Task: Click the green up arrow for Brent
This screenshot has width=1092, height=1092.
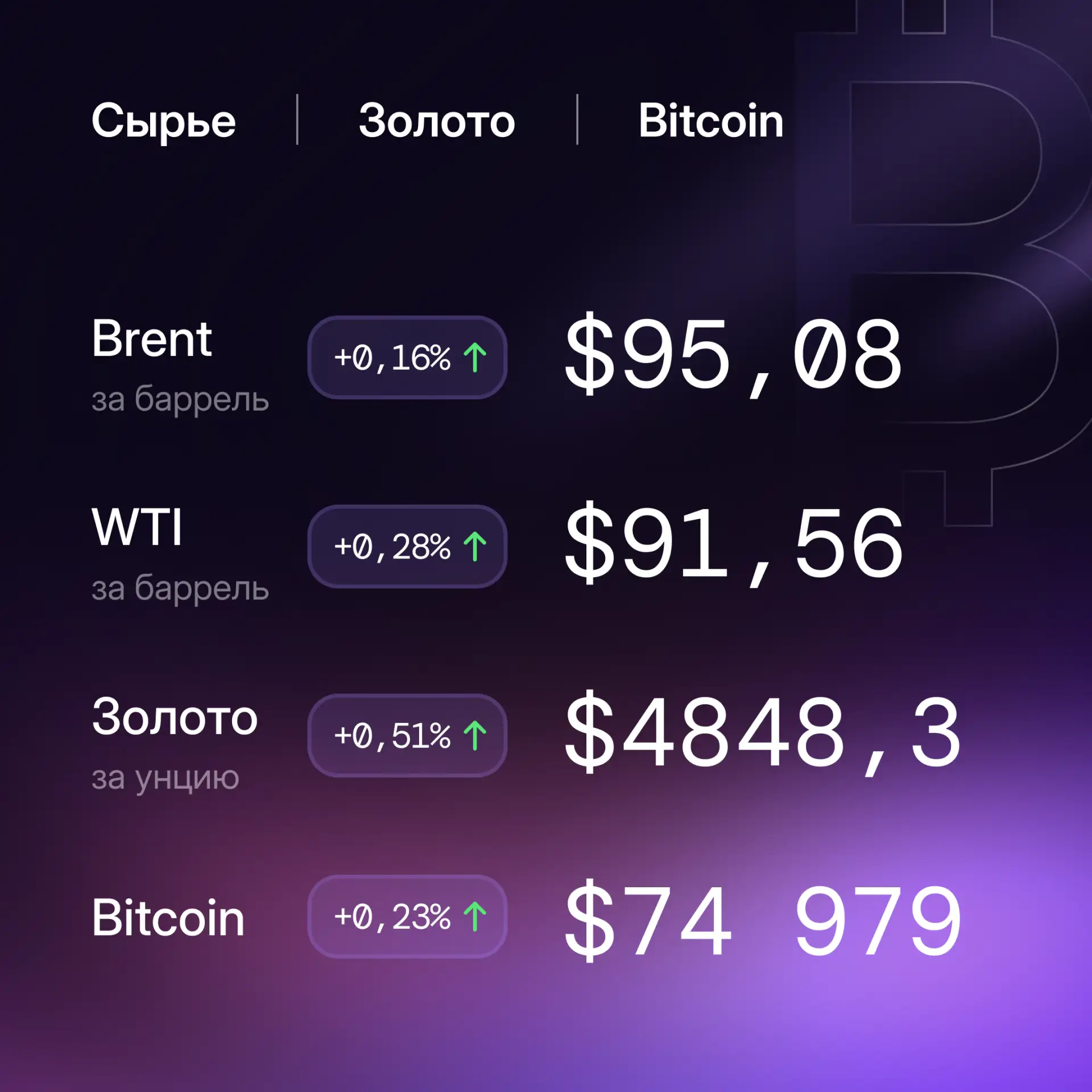Action: [475, 358]
